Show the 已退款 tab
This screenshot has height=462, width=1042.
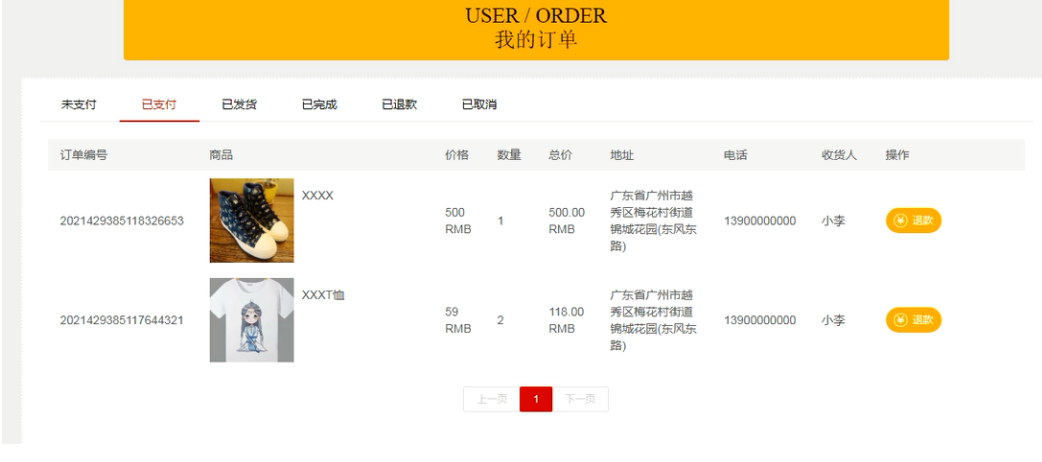[399, 104]
